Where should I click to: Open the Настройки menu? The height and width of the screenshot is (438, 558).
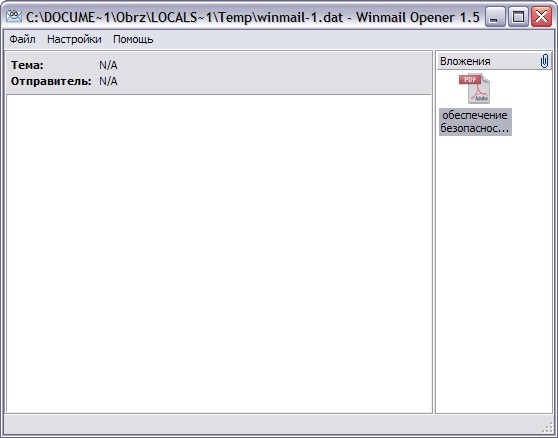(74, 39)
